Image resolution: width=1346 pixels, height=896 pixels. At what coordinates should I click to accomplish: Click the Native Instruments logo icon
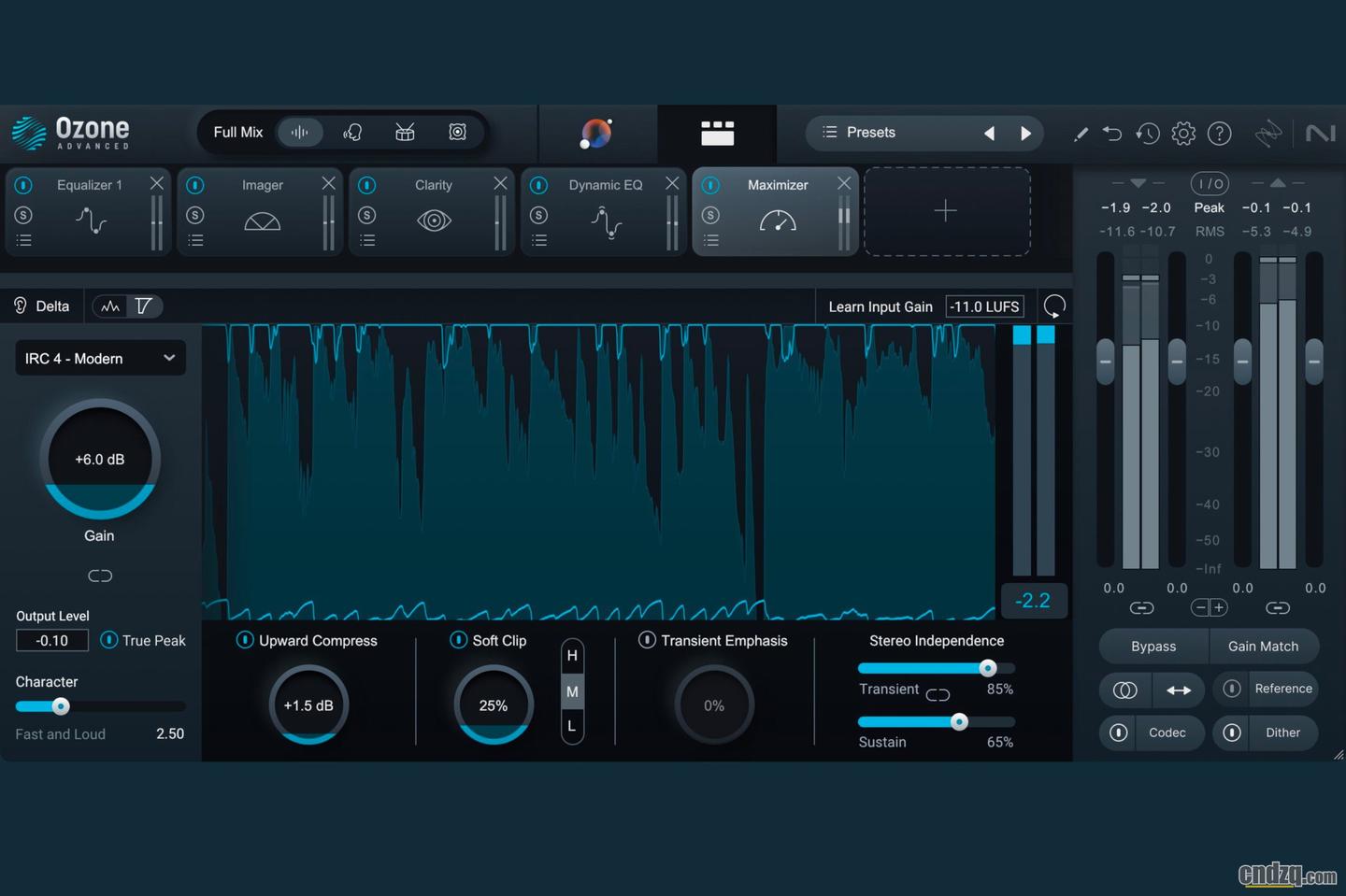tap(1320, 134)
